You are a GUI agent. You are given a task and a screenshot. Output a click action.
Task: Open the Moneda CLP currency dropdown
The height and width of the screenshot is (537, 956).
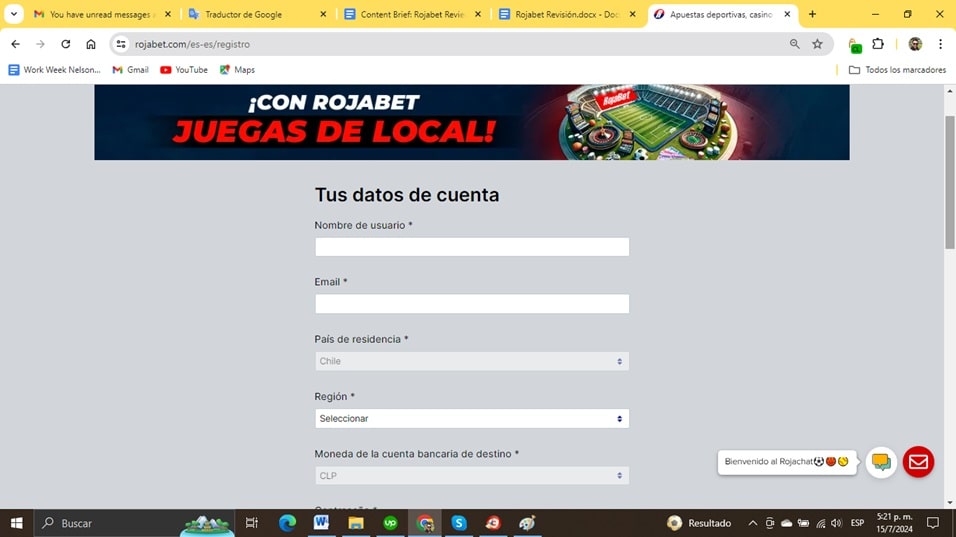(x=472, y=476)
